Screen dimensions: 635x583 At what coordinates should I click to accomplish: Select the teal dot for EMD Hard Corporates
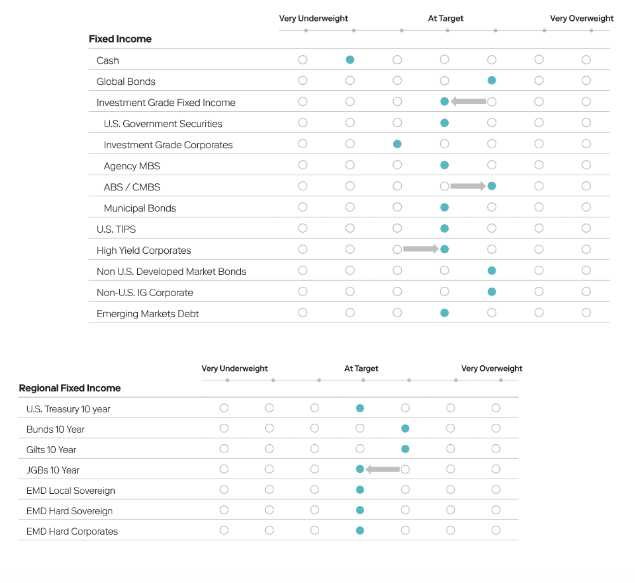[360, 530]
